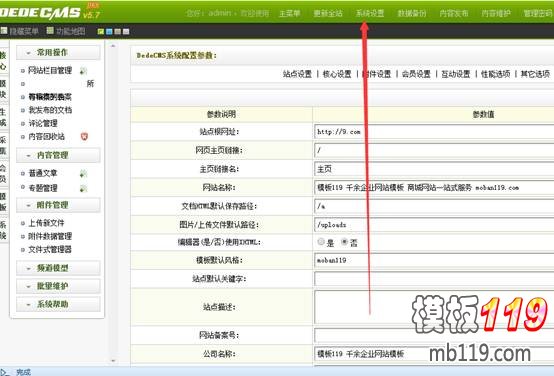This screenshot has height=376, width=554.
Task: Click the 文档HTML默认保存路径 input field
Action: (434, 206)
